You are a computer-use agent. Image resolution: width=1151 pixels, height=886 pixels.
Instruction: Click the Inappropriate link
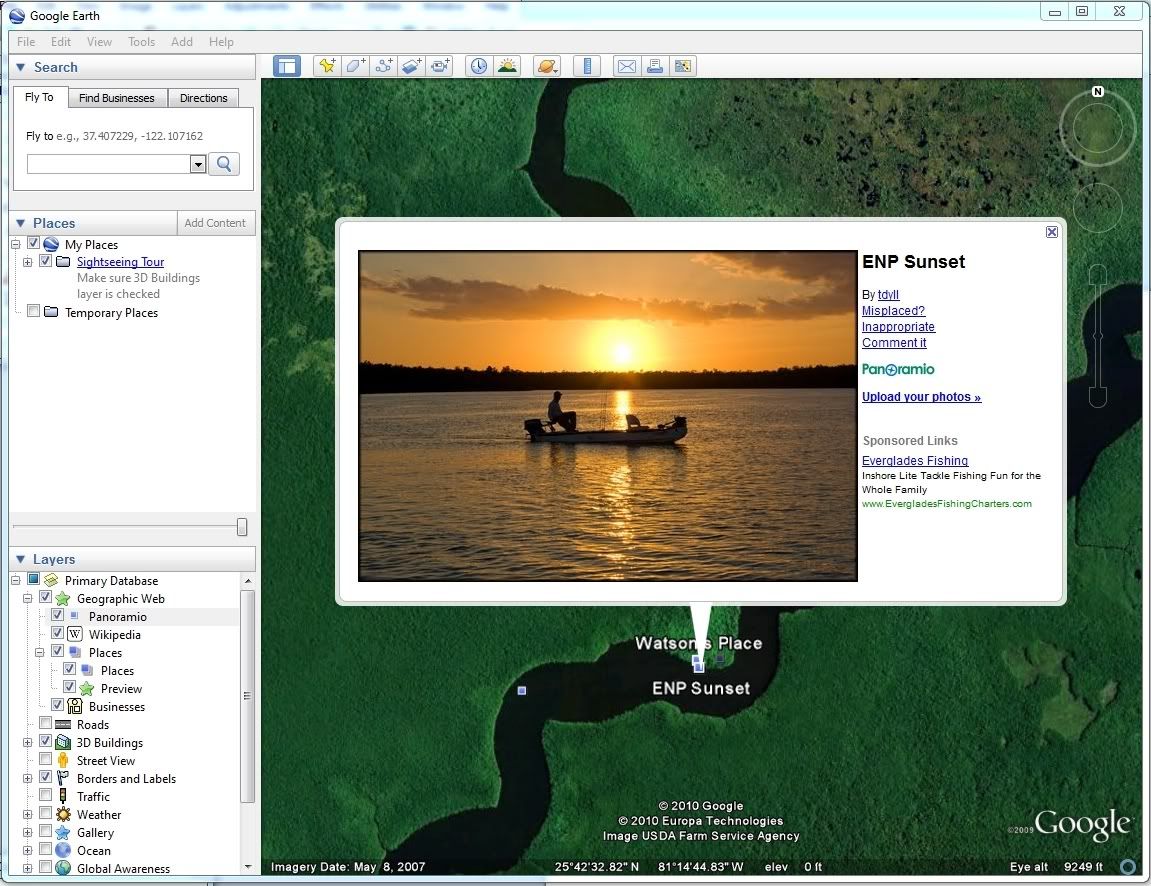click(898, 327)
